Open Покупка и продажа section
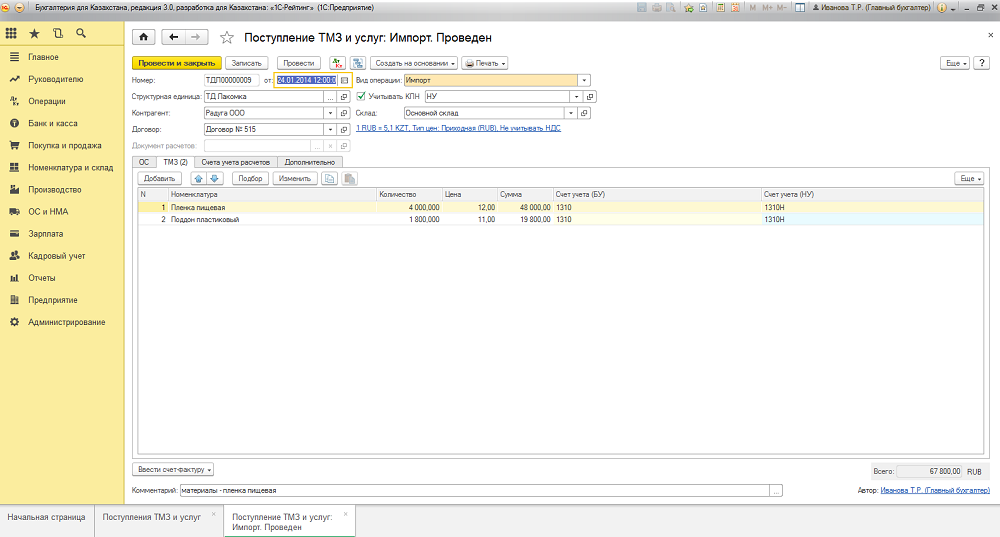Screen dimensions: 1000x537 (x=64, y=145)
